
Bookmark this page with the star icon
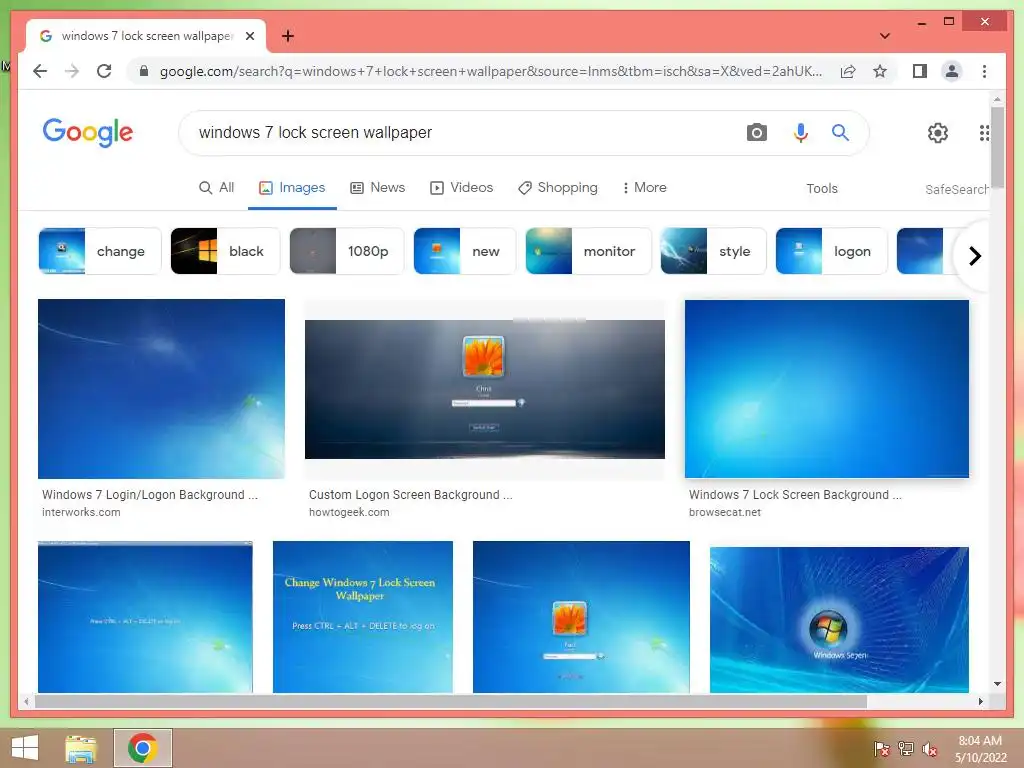(880, 71)
